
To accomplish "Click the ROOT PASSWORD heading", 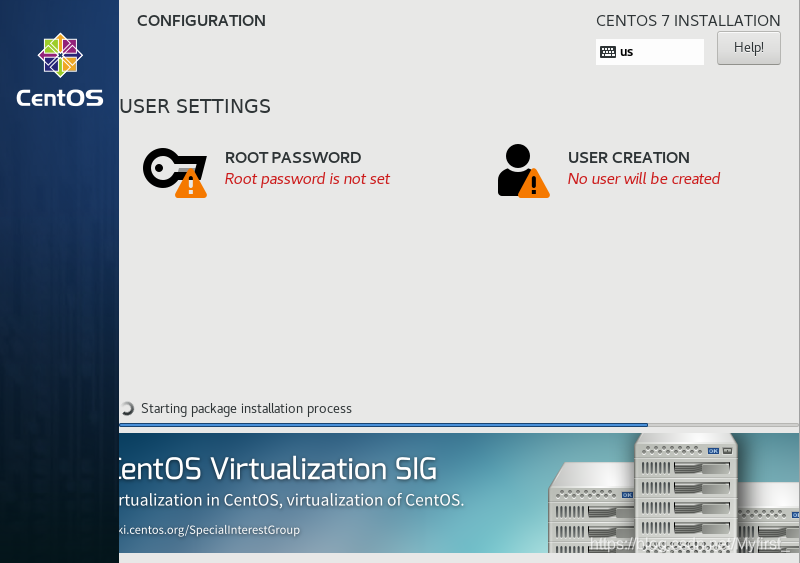I will coord(293,158).
